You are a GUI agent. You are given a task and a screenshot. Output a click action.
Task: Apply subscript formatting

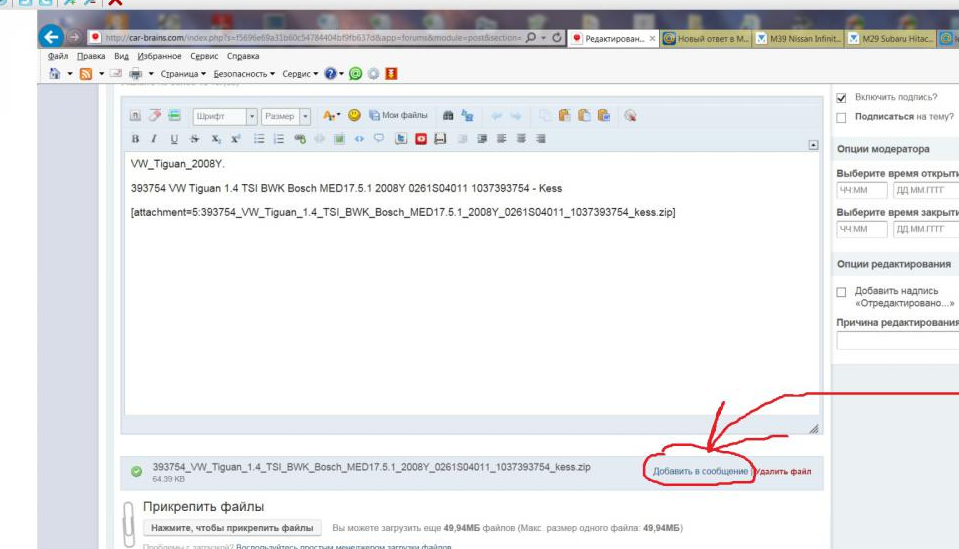point(215,139)
